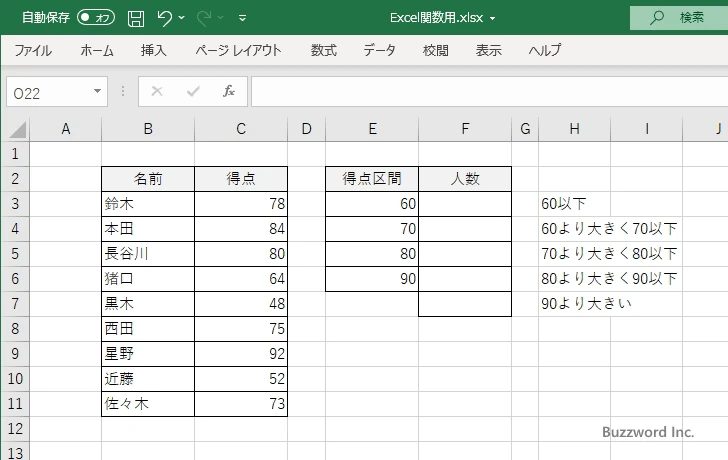Open the ヘルプ tab
728x460 pixels.
pyautogui.click(x=545, y=50)
